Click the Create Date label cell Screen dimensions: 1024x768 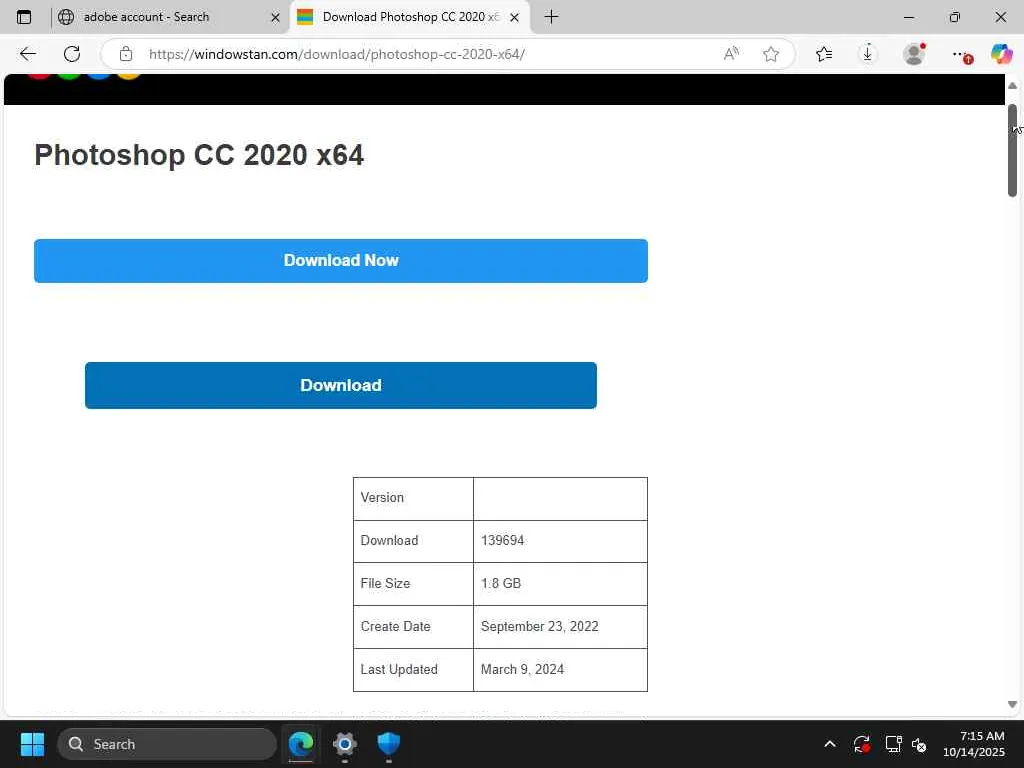413,627
